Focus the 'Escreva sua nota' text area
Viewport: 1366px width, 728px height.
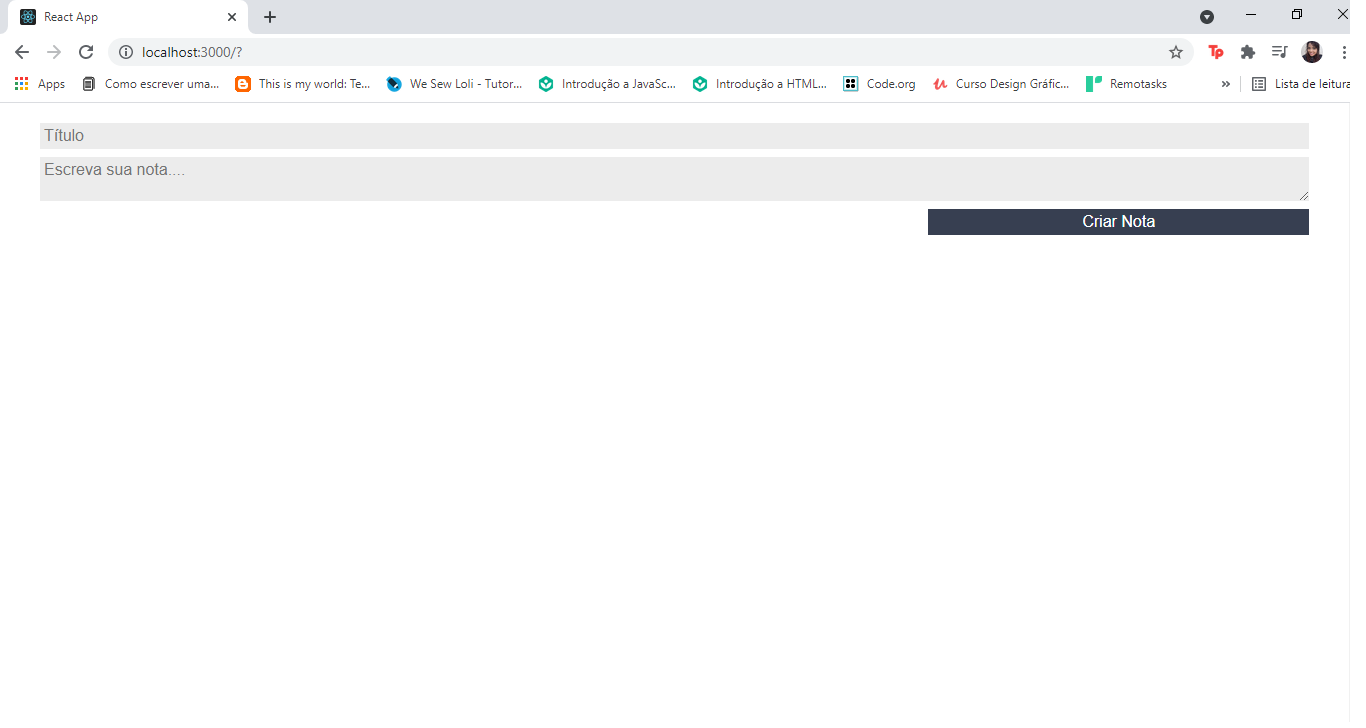[x=674, y=179]
